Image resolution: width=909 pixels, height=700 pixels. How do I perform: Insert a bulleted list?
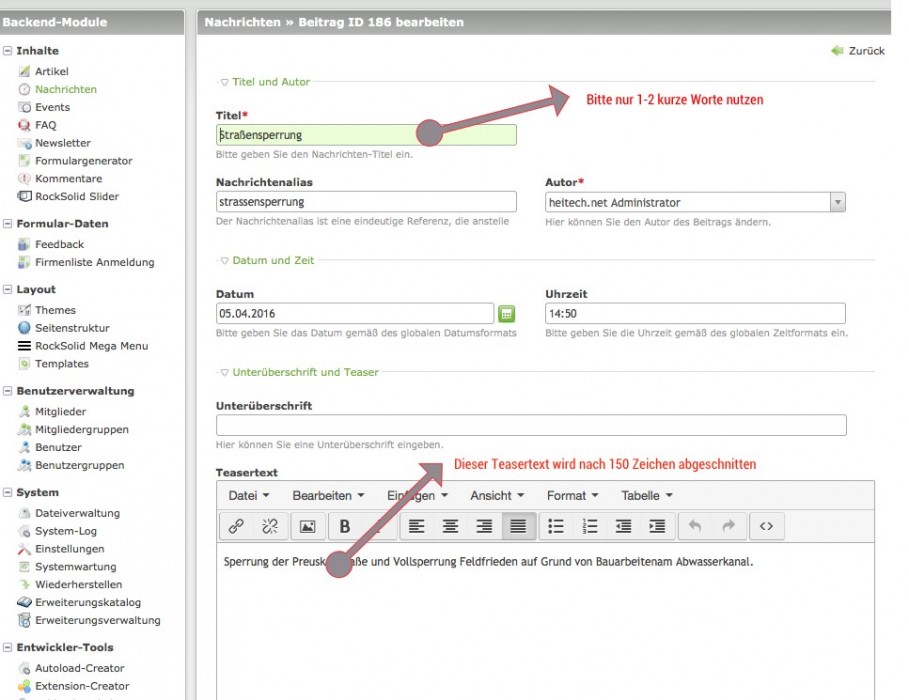pos(557,526)
